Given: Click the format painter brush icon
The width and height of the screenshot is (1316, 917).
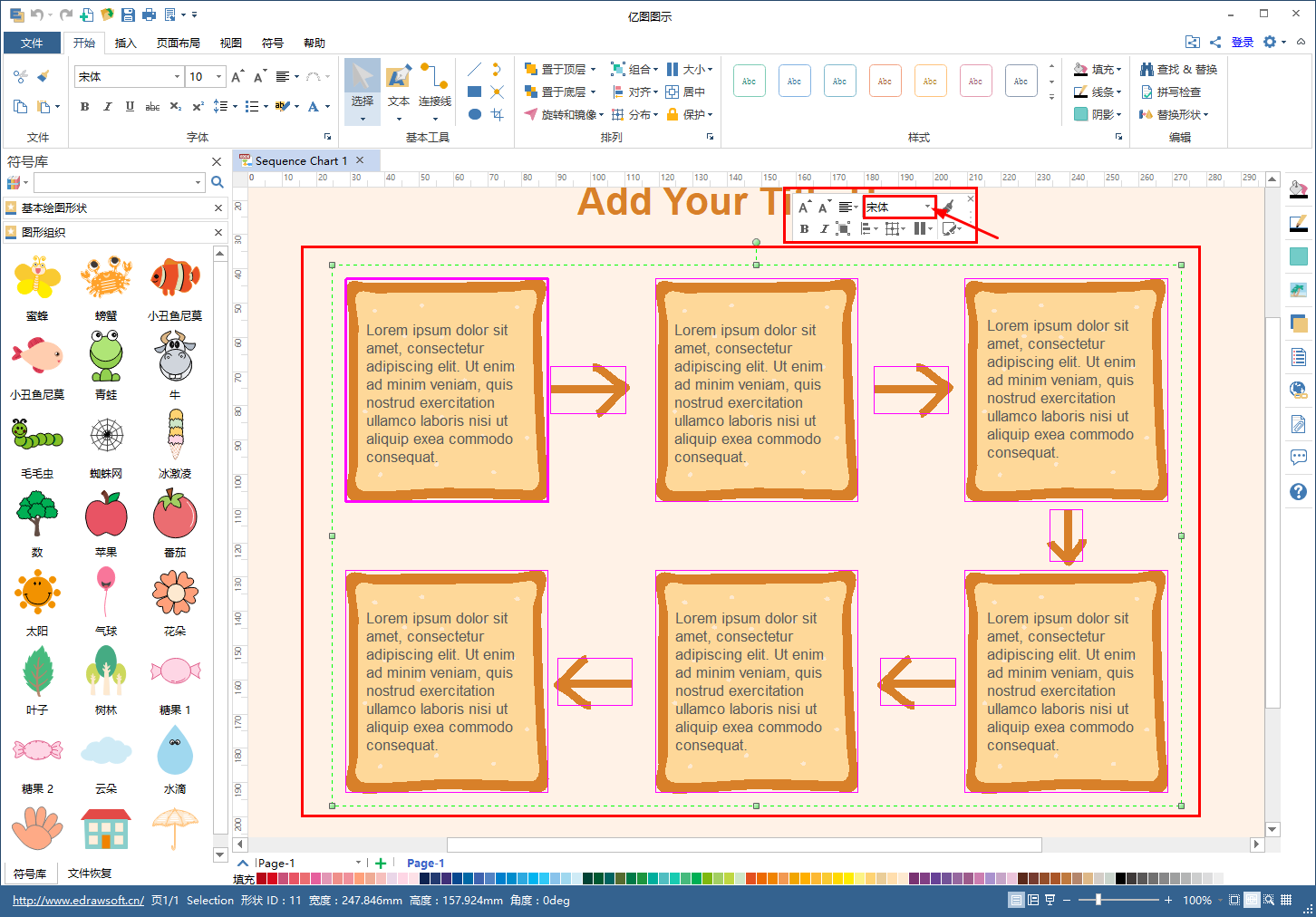Looking at the screenshot, I should pyautogui.click(x=43, y=77).
